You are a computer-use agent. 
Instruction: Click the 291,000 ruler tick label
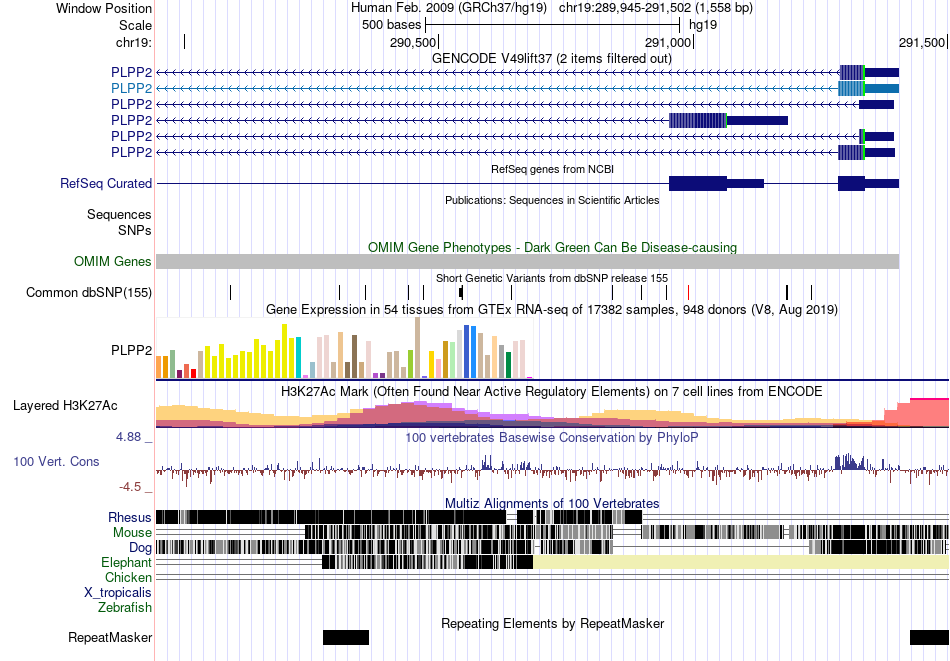(x=668, y=42)
